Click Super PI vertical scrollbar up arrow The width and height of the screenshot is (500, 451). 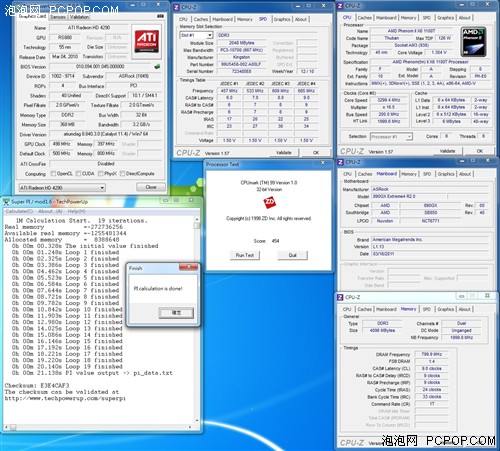(x=197, y=219)
